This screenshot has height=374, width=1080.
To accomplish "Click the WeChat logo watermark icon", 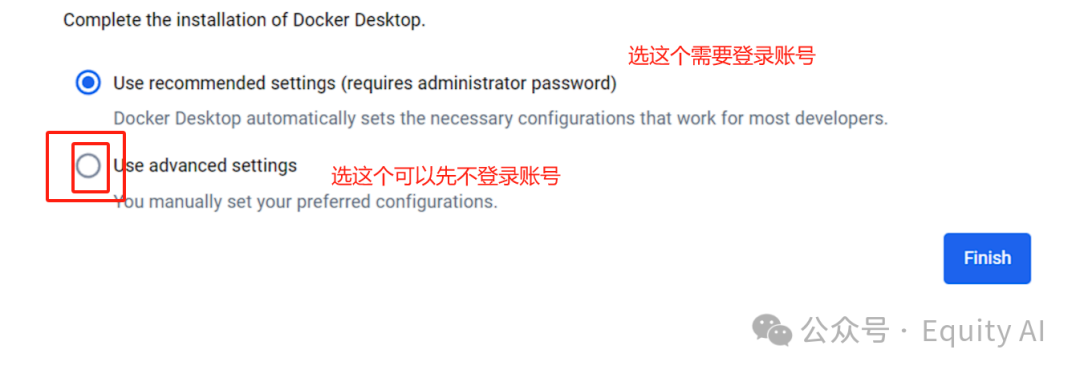I will [772, 331].
